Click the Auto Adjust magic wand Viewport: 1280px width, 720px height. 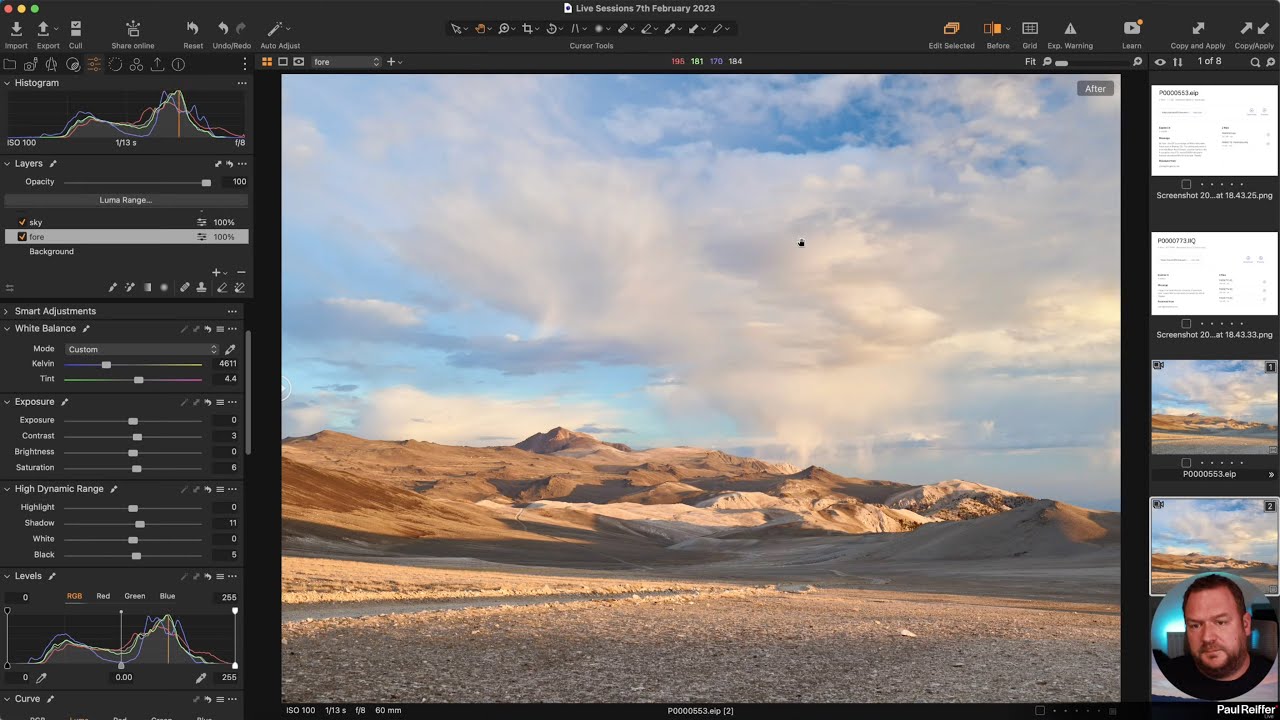275,29
